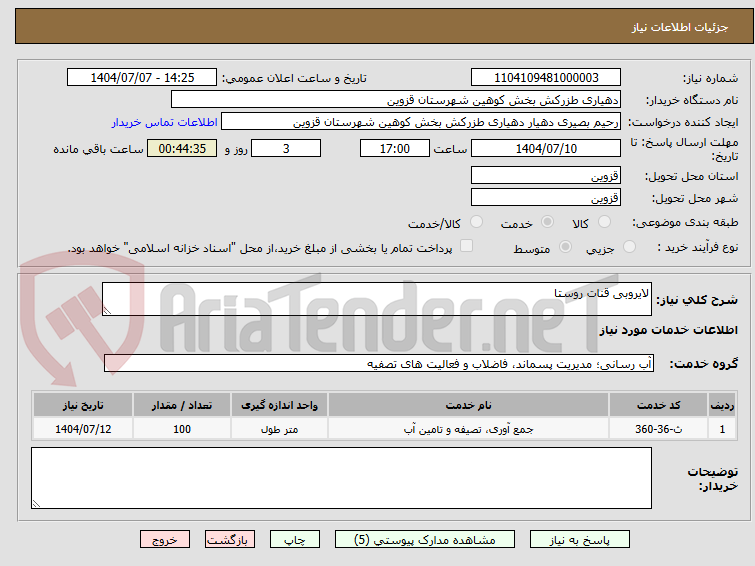The width and height of the screenshot is (755, 566).
Task: Click the نوع فرآیند خرید label
Action: point(698,247)
